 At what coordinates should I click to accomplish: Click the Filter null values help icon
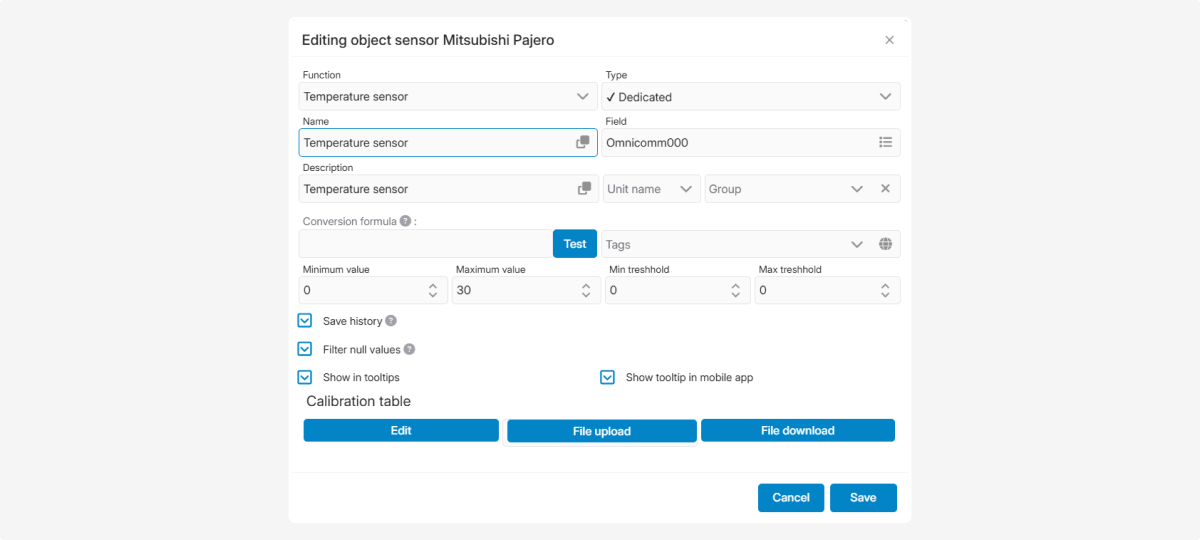click(409, 349)
